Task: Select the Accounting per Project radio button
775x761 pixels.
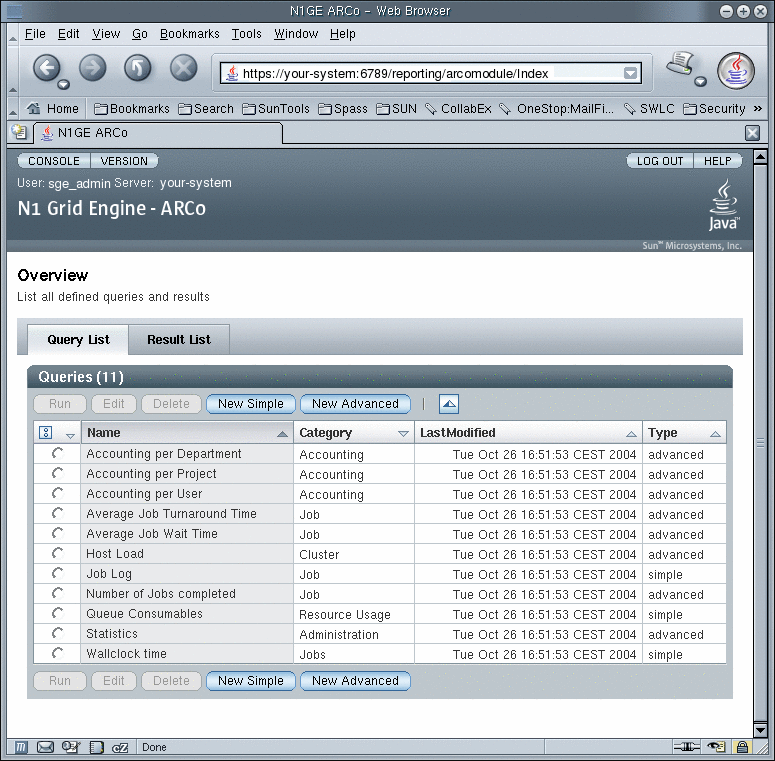Action: click(x=58, y=473)
